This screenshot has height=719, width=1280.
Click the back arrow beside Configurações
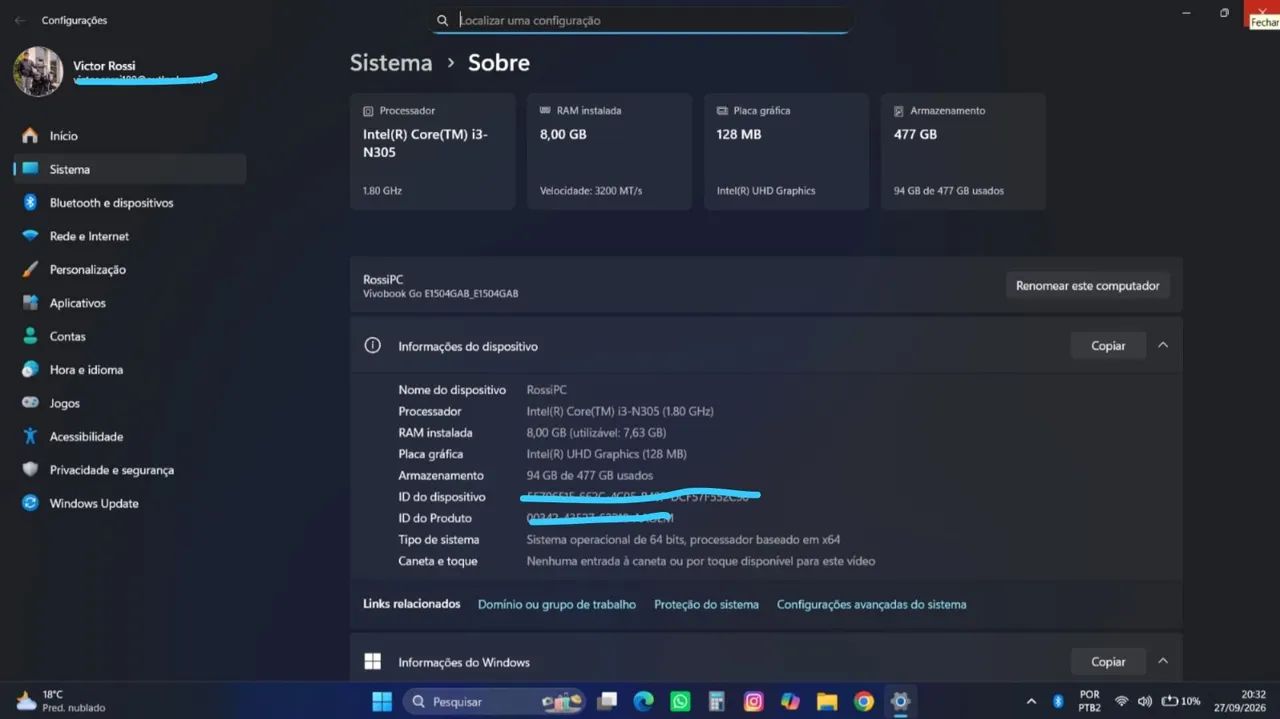coord(20,20)
